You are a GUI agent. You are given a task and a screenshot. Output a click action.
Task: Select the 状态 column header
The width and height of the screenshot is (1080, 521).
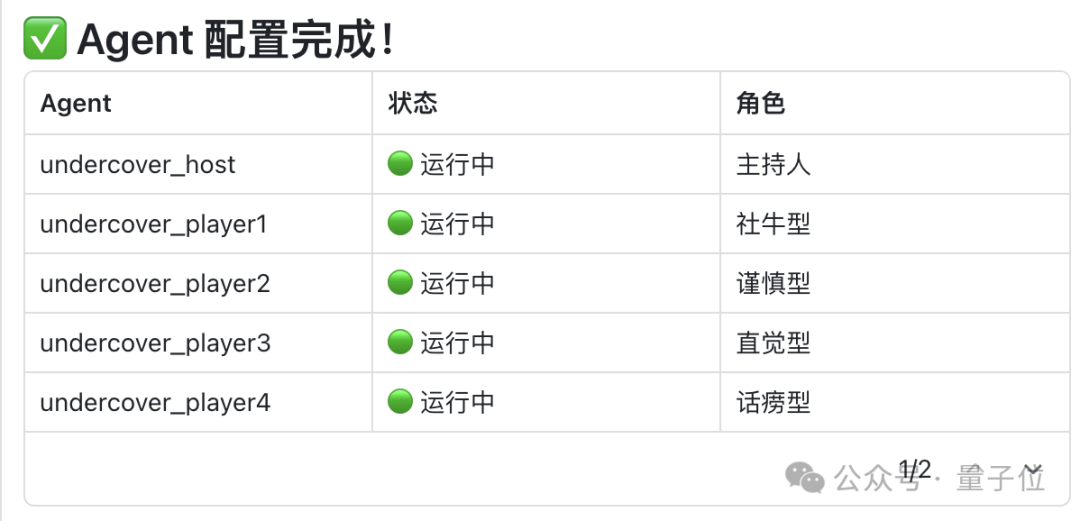pyautogui.click(x=413, y=103)
